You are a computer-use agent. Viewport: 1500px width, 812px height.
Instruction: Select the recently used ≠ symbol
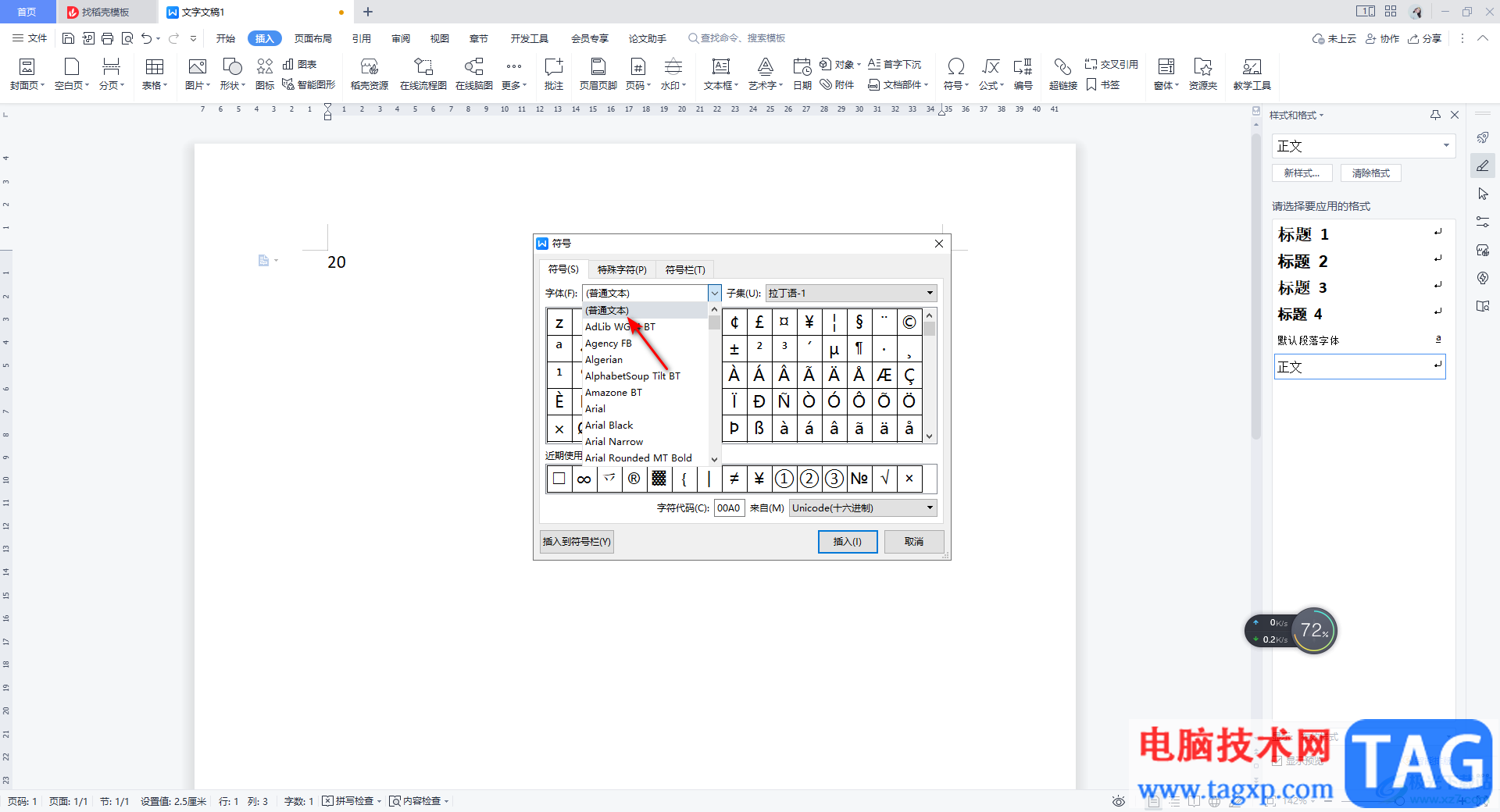(x=734, y=479)
